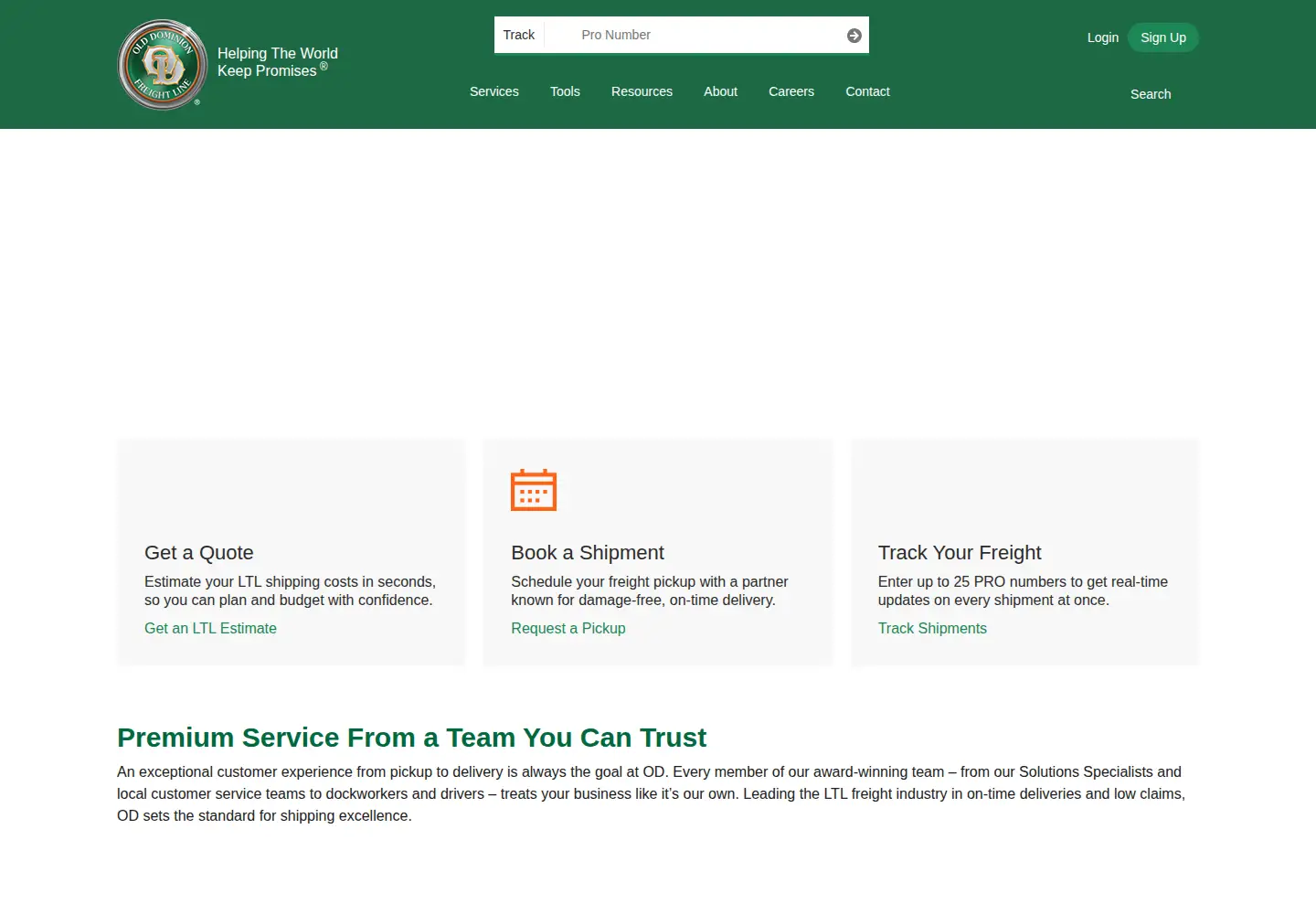Open the Resources menu

pyautogui.click(x=642, y=91)
